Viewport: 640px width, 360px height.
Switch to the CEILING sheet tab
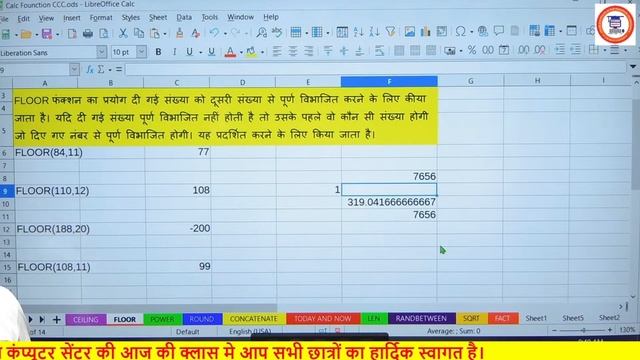click(x=86, y=320)
